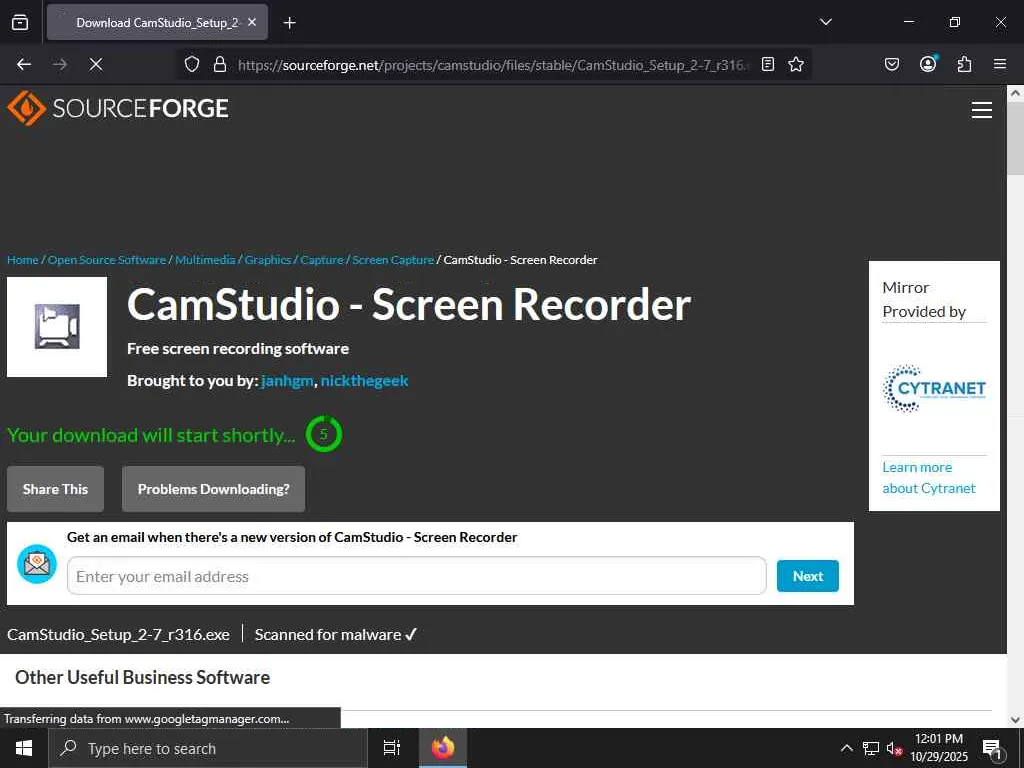Click the taskbar clock and date
Screen dimensions: 1024x768
point(939,748)
